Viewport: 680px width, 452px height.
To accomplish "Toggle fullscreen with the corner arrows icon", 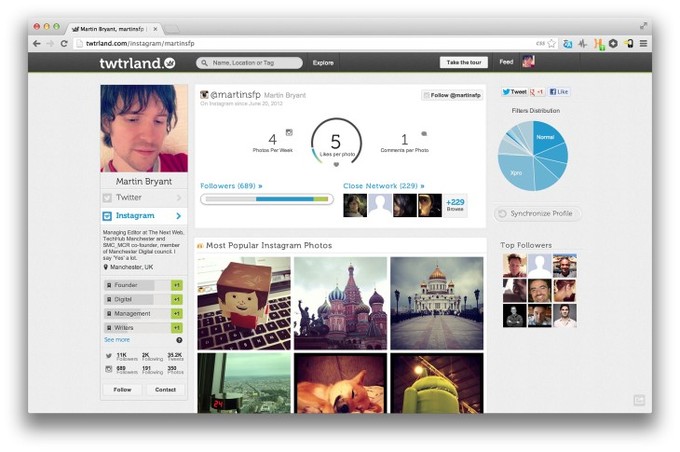I will [643, 26].
